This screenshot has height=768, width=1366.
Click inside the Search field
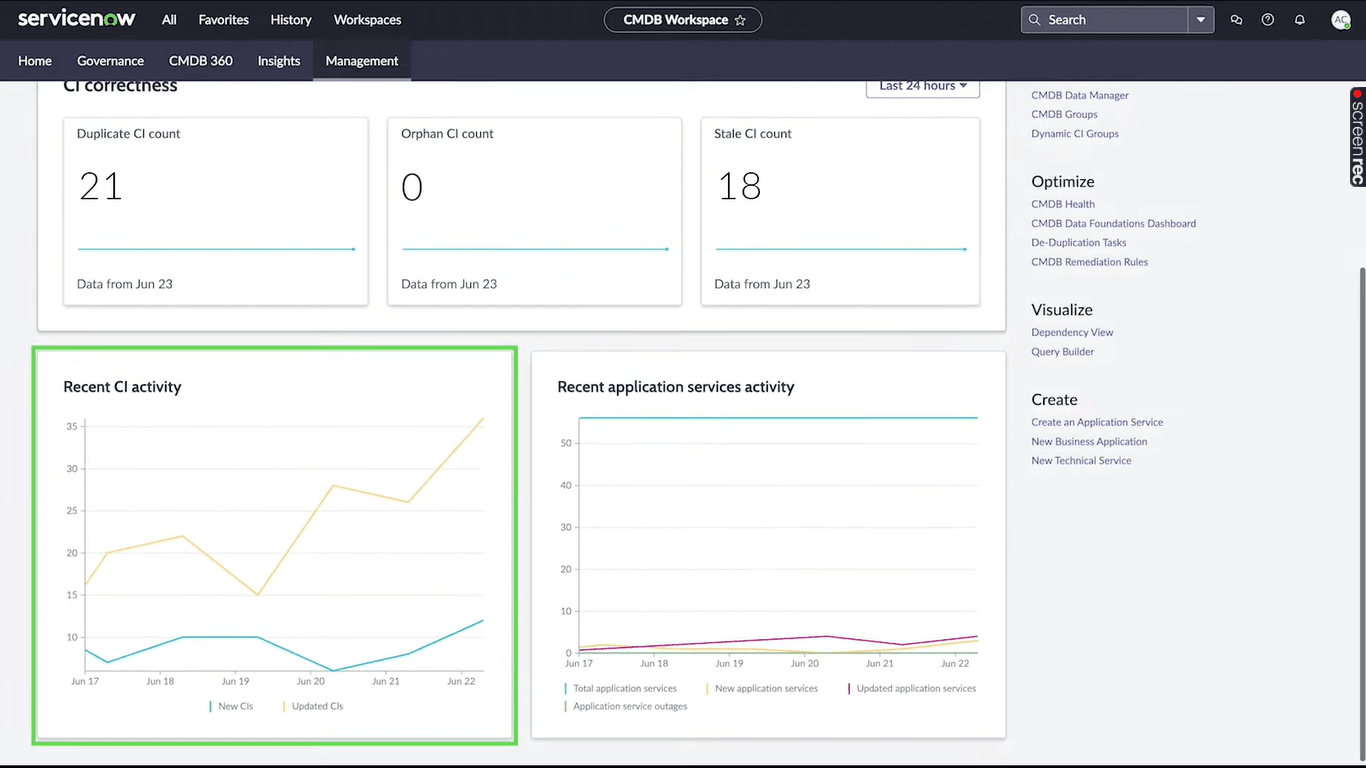(1100, 19)
